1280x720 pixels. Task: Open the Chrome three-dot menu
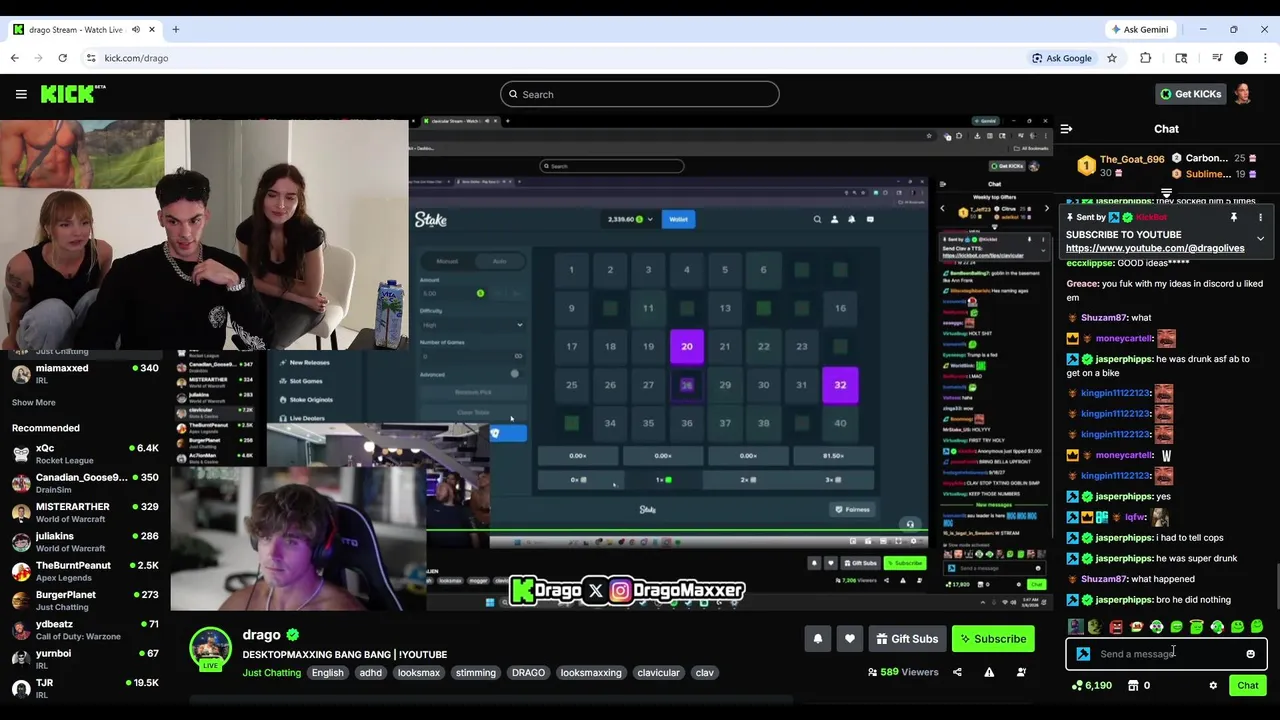point(1265,58)
